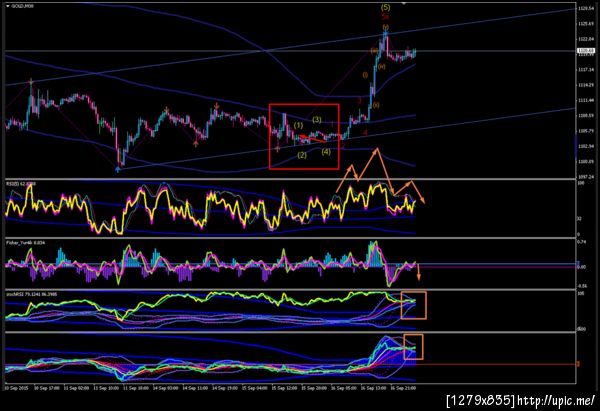Click the 16 Sep 13:00 time axis label

tap(371, 388)
